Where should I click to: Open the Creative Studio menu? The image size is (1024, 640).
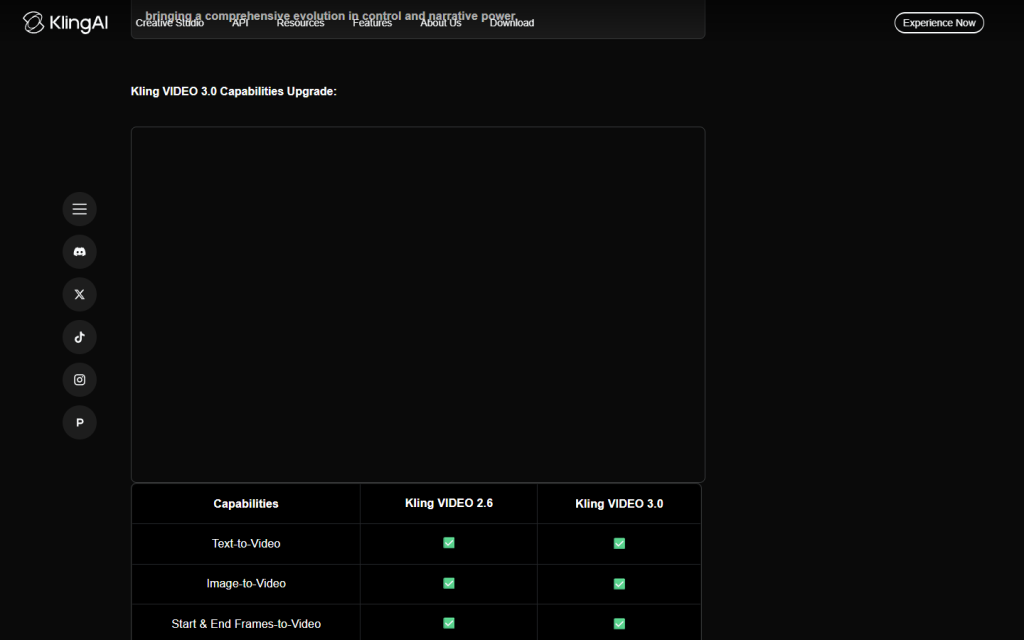[170, 23]
